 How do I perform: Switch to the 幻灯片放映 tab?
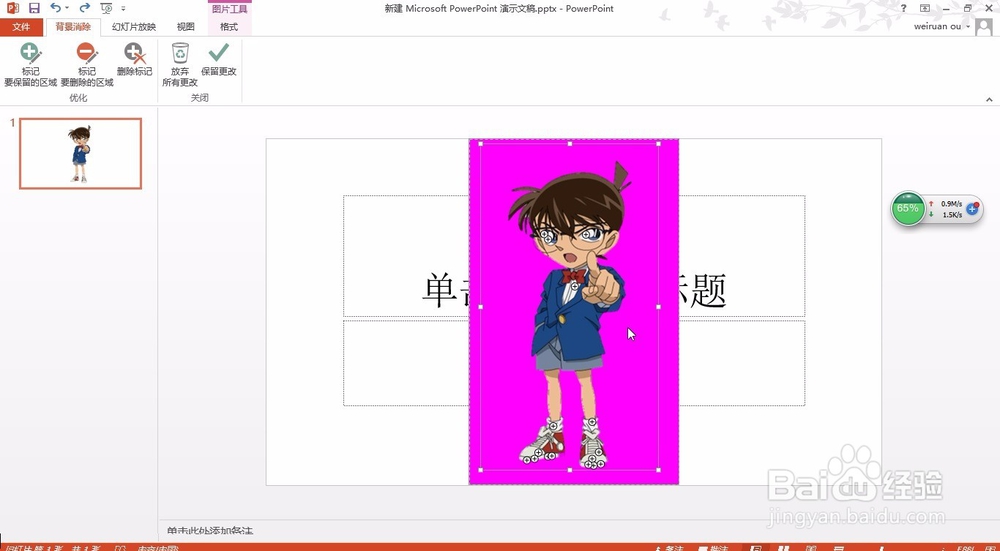[134, 27]
